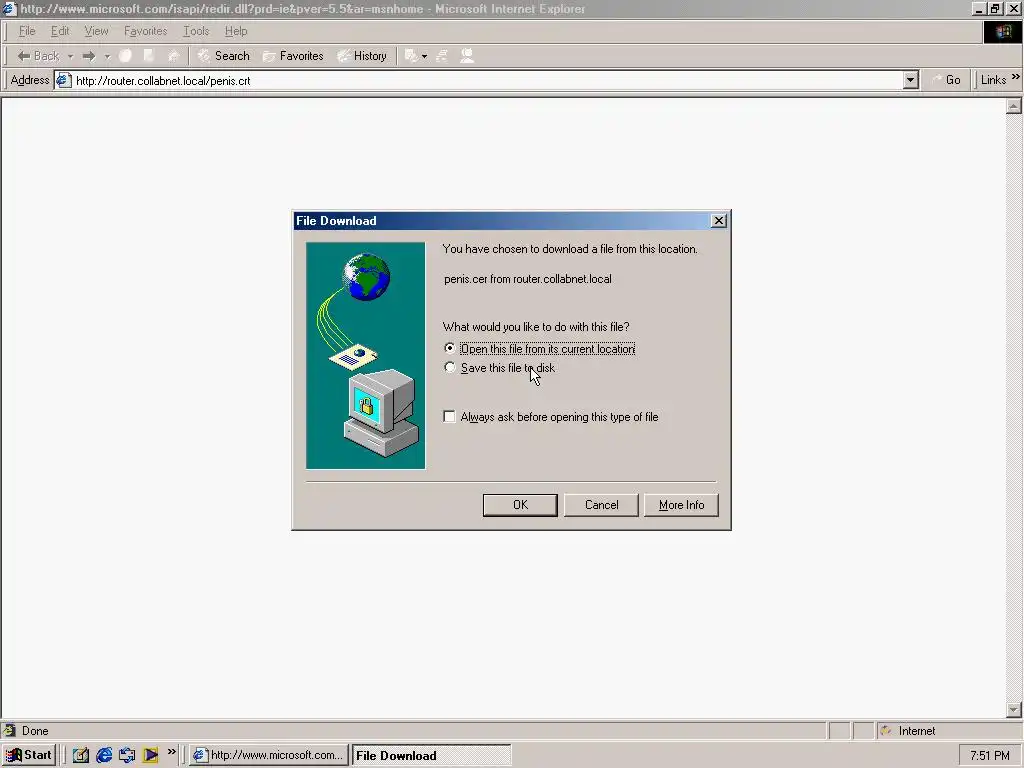Click the Done status bar text
This screenshot has height=768, width=1024.
click(x=35, y=731)
